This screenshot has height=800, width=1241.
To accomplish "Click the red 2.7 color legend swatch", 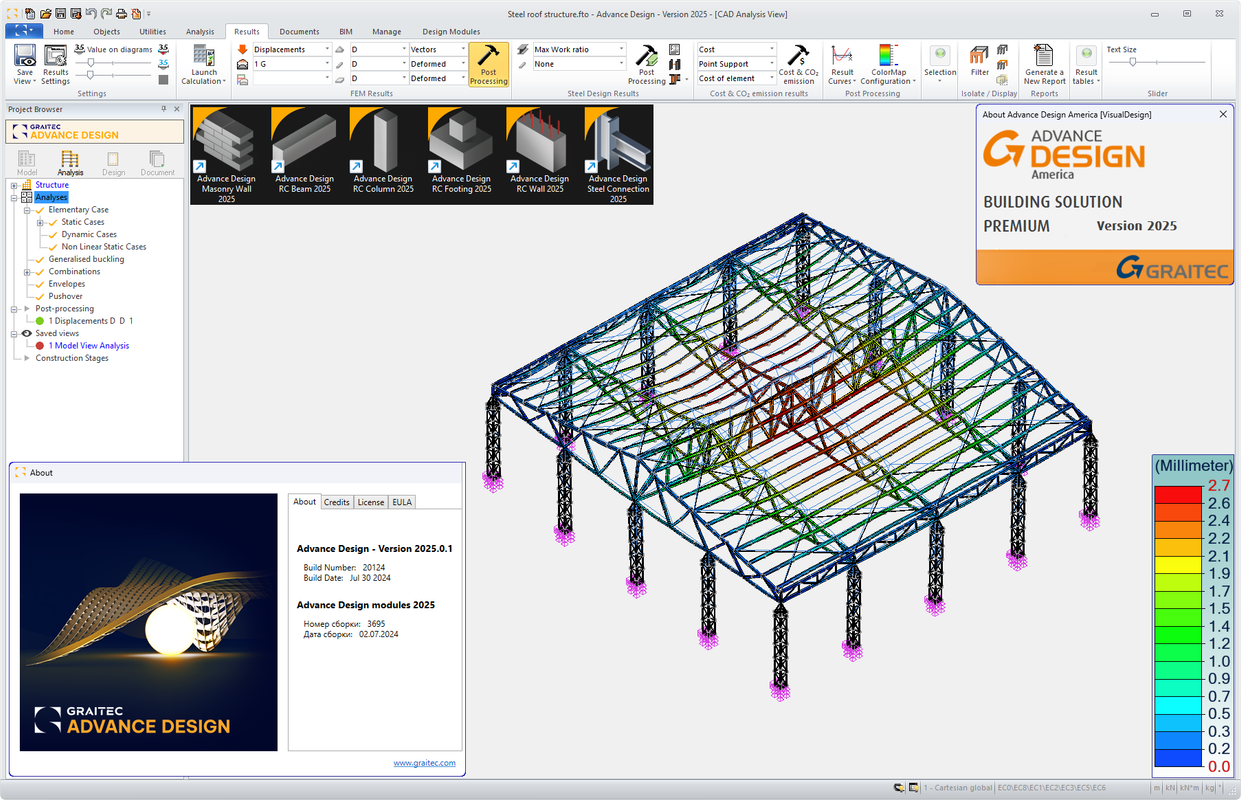I will click(x=1177, y=494).
